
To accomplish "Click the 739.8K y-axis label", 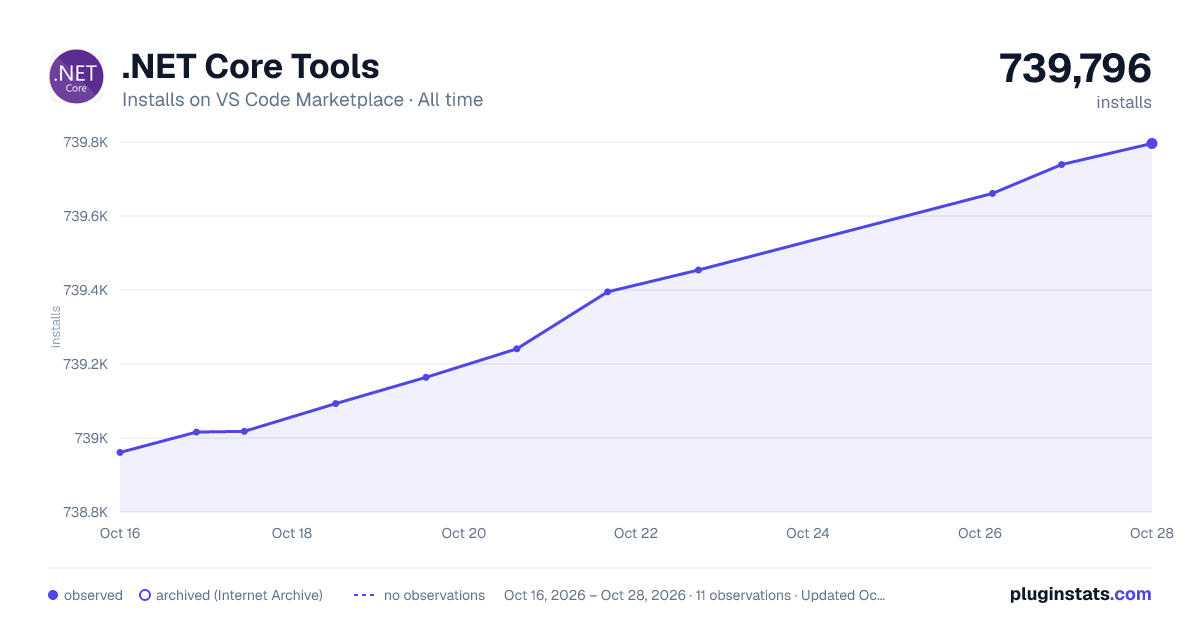I will 86,142.
